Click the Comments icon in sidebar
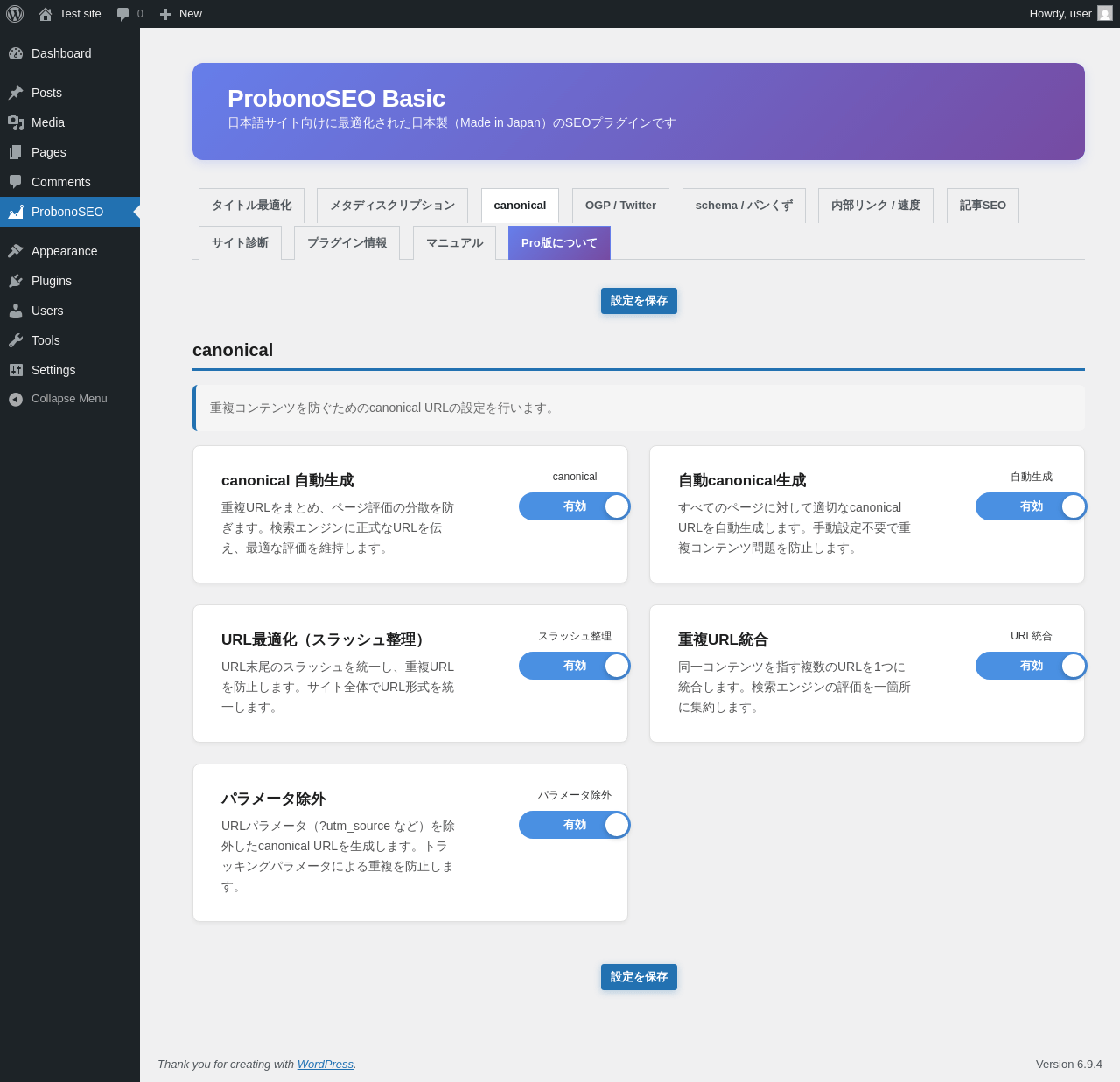 click(x=16, y=182)
